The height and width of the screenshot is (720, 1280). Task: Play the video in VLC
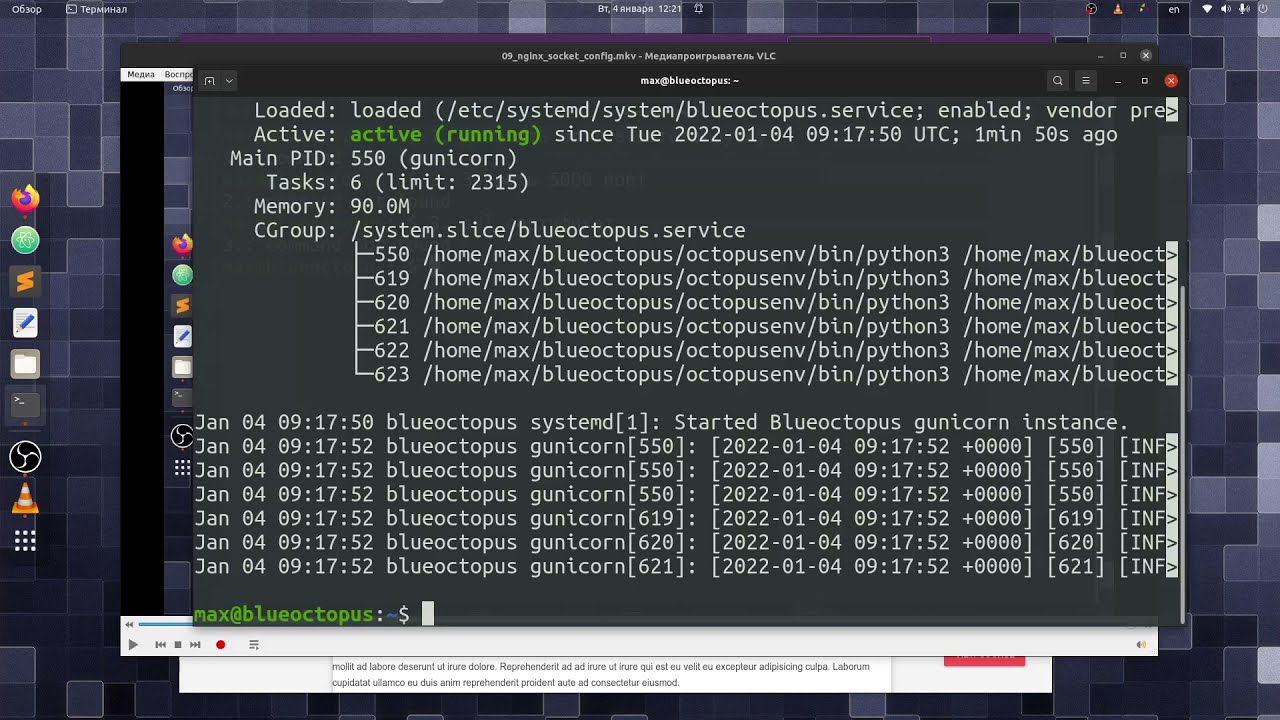(x=133, y=645)
